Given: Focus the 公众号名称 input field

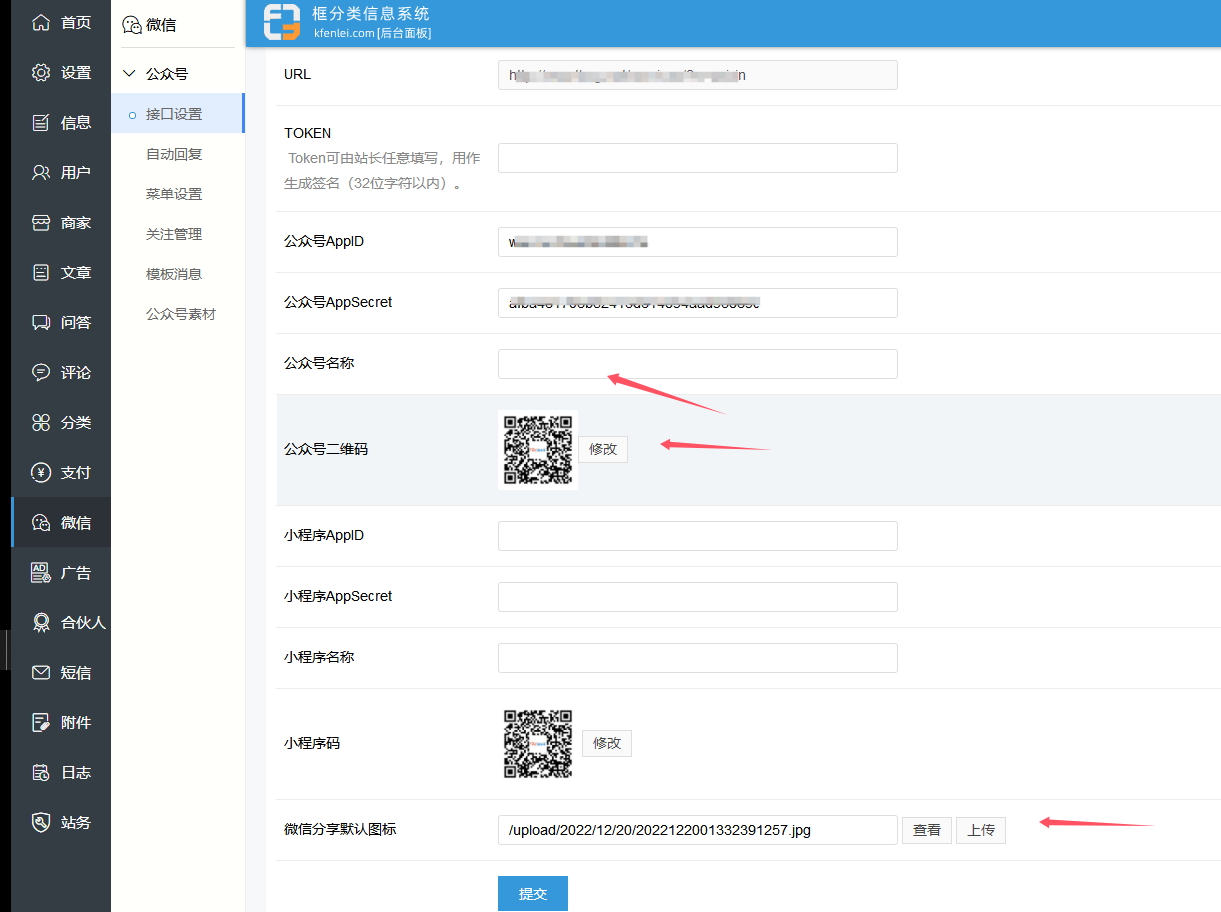Looking at the screenshot, I should (697, 364).
